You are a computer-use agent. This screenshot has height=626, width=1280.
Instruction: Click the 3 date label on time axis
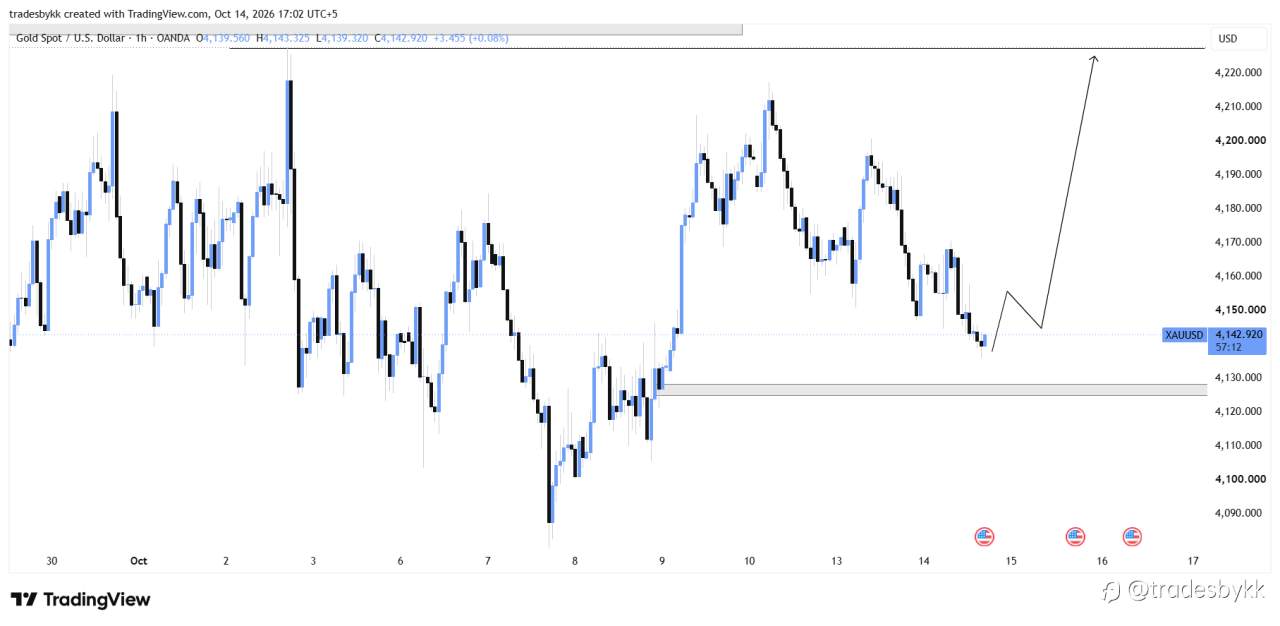pos(313,562)
